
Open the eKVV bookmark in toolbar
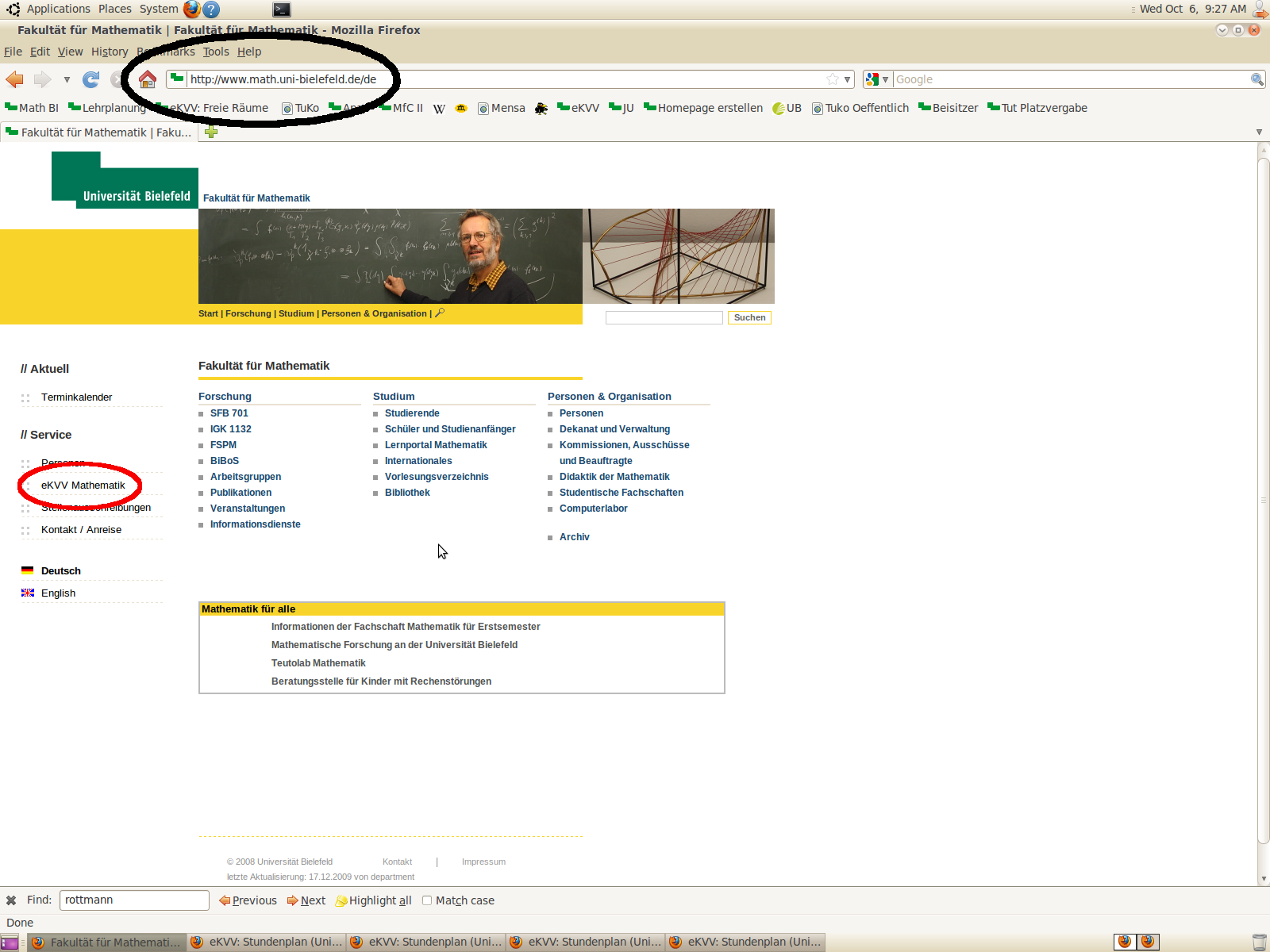578,108
